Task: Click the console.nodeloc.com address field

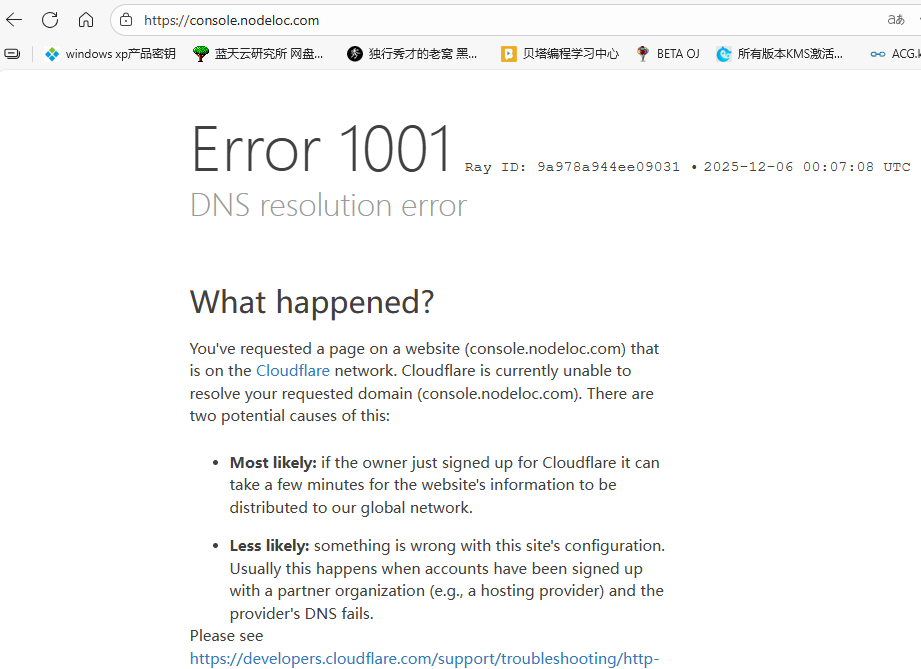Action: pos(400,20)
